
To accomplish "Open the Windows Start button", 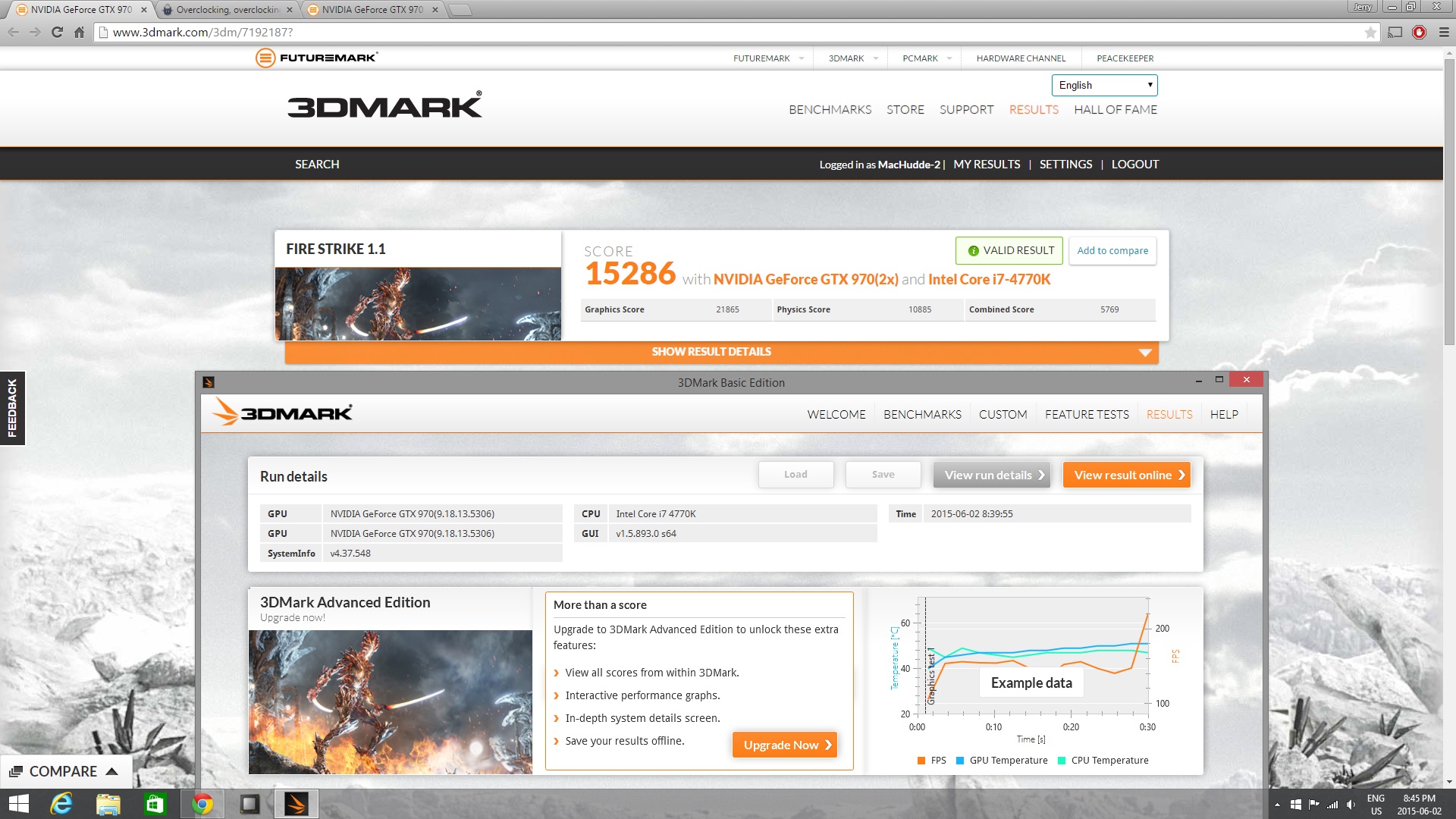I will tap(18, 804).
